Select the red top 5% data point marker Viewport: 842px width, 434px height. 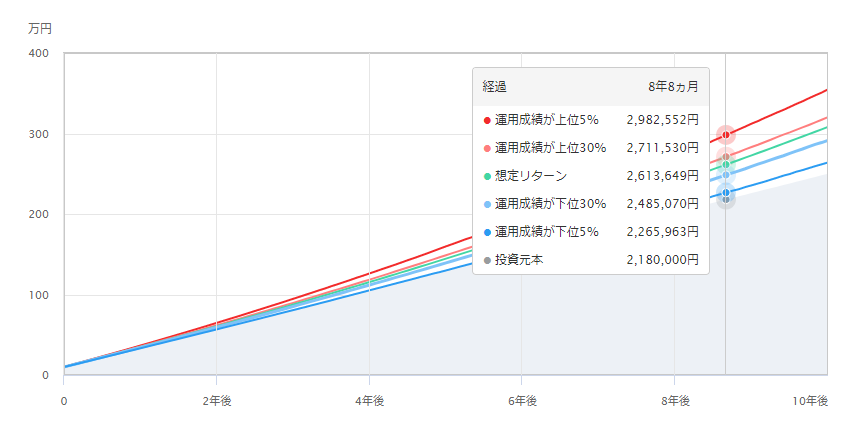[x=726, y=135]
